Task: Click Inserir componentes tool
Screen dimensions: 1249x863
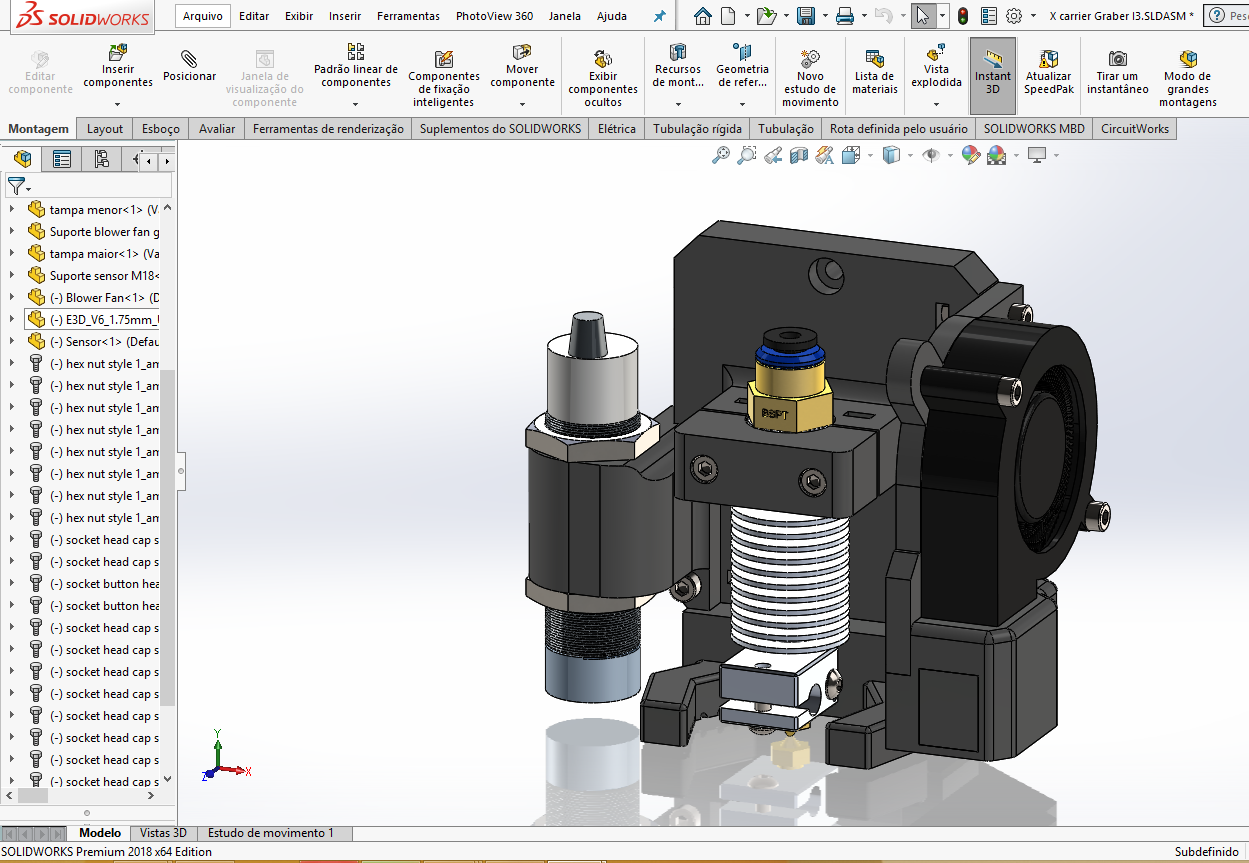Action: tap(118, 66)
